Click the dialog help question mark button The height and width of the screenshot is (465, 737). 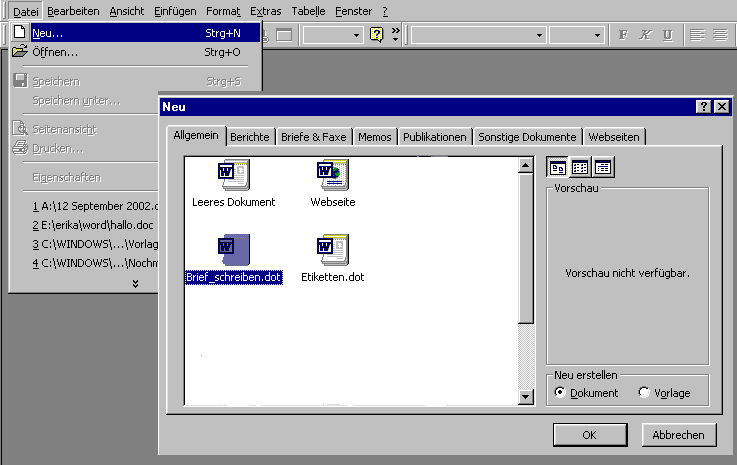tap(703, 107)
